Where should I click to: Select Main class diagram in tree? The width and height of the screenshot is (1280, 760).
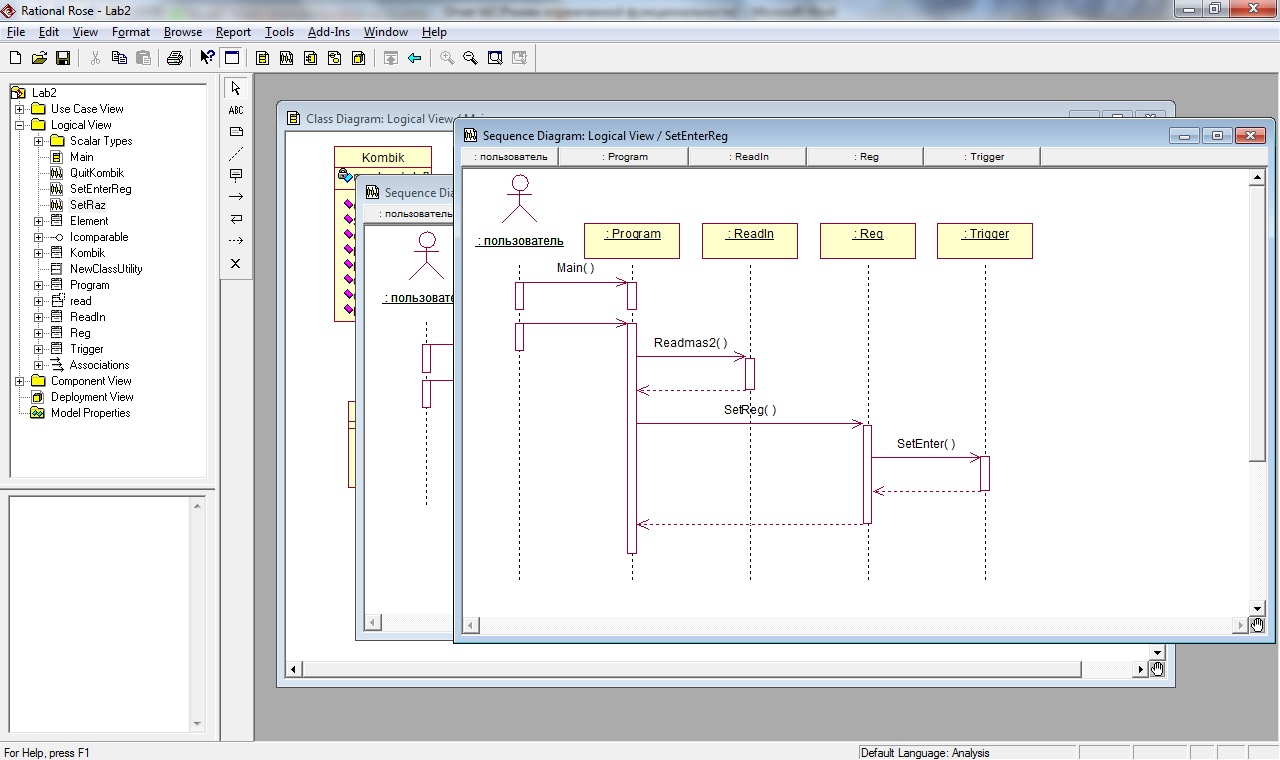click(82, 157)
